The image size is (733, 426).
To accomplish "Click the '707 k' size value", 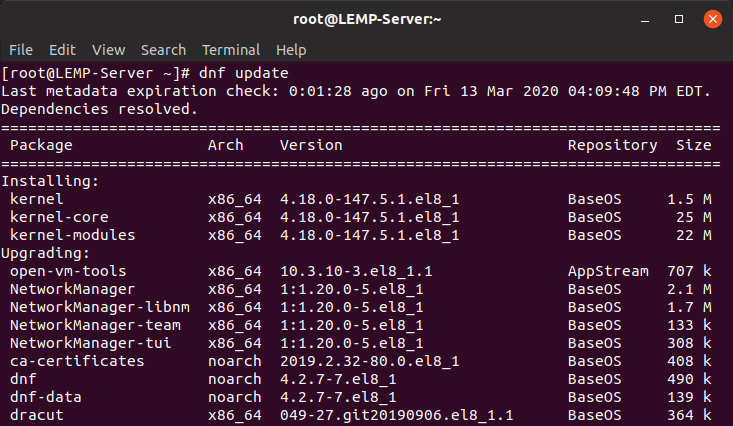I will point(690,271).
